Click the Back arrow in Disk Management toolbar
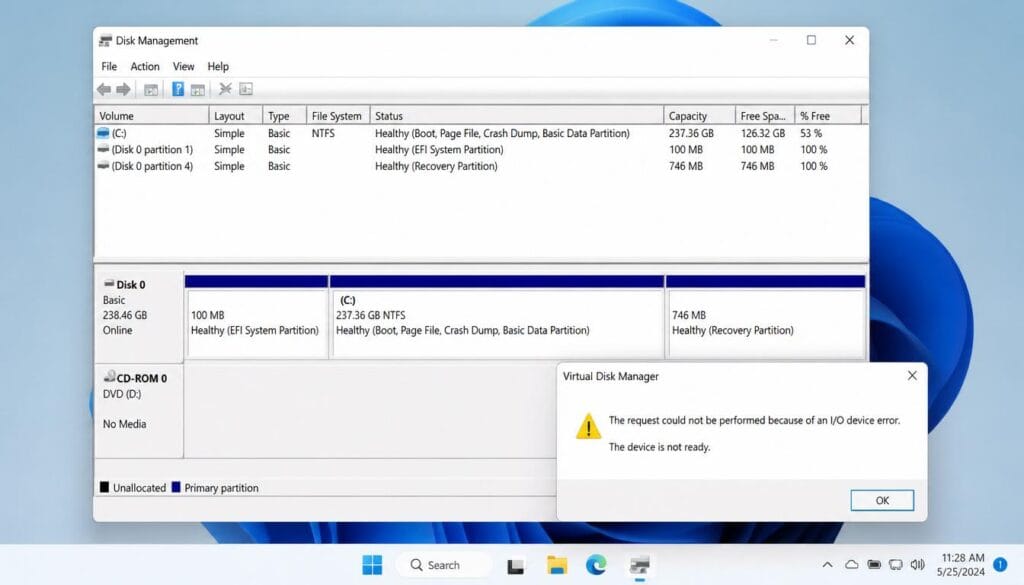The width and height of the screenshot is (1024, 585). pos(104,89)
